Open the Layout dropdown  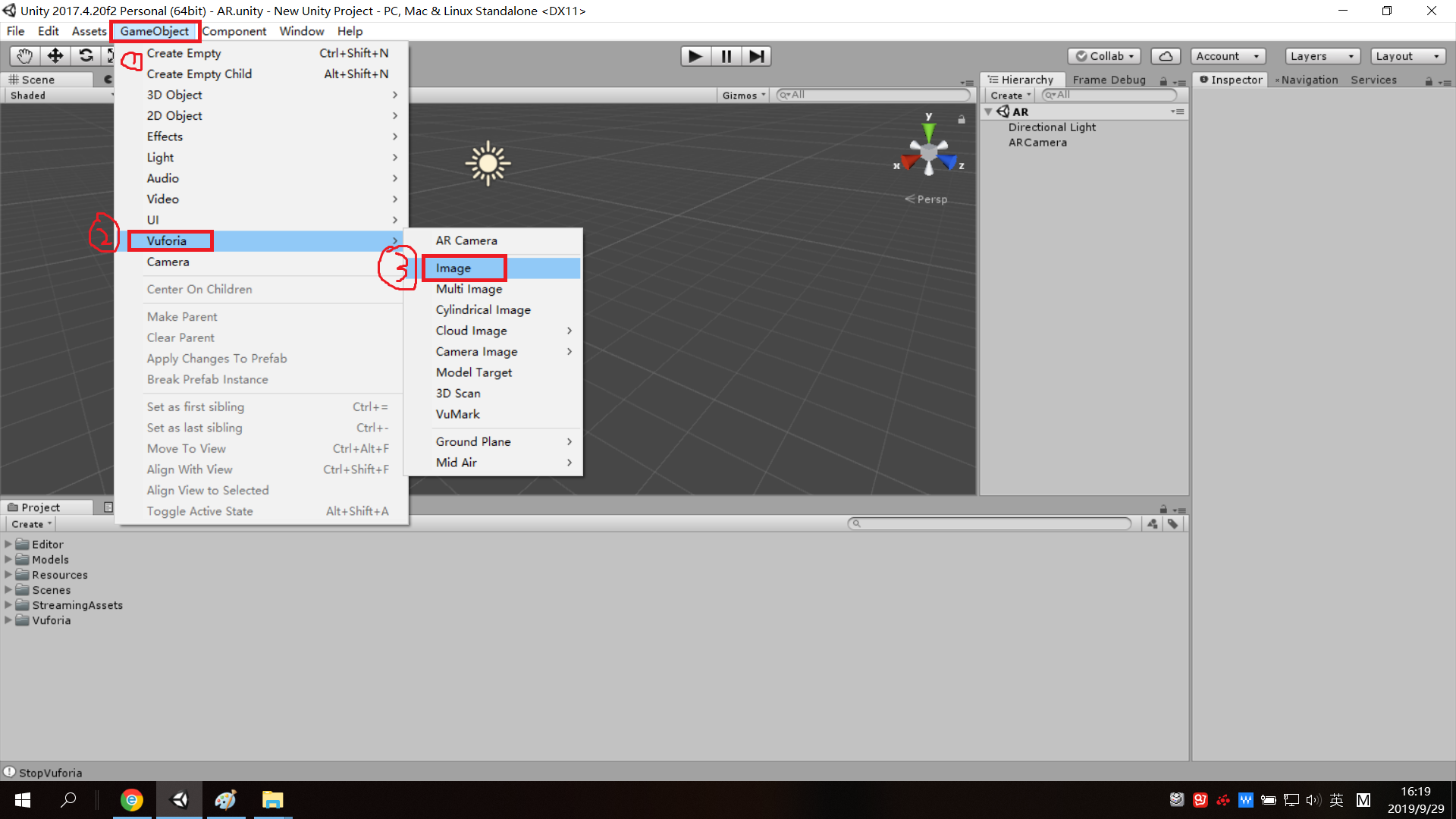pyautogui.click(x=1407, y=55)
